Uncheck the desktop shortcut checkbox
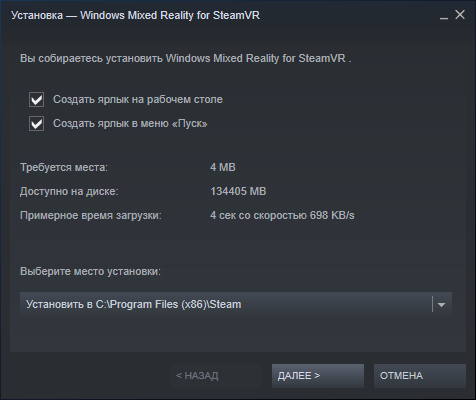 36,100
